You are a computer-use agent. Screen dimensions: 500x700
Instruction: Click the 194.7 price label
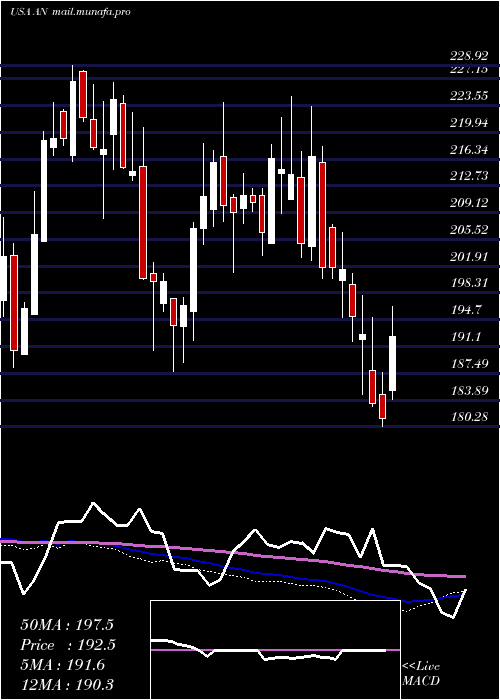tap(466, 310)
